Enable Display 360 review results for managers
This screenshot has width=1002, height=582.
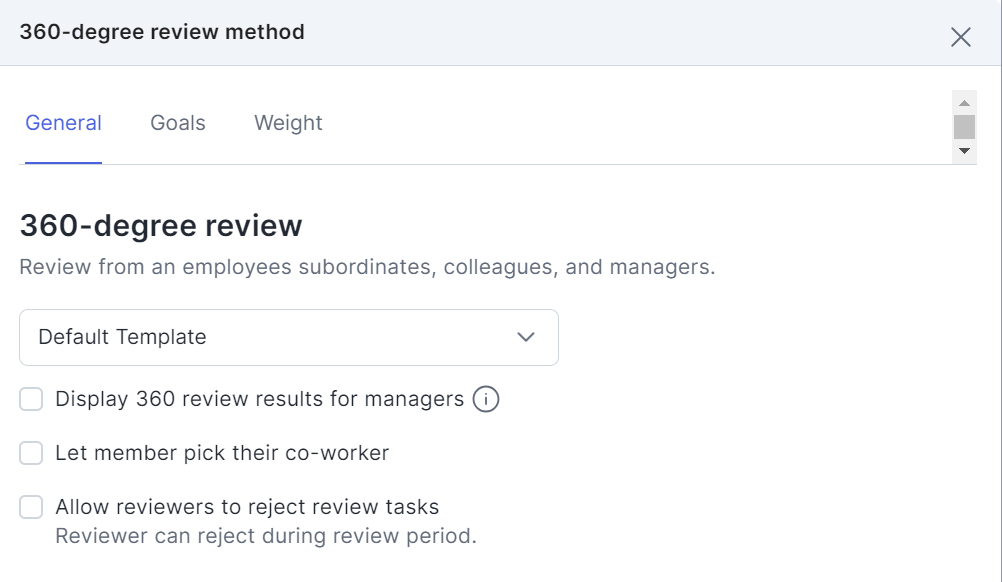(x=32, y=400)
